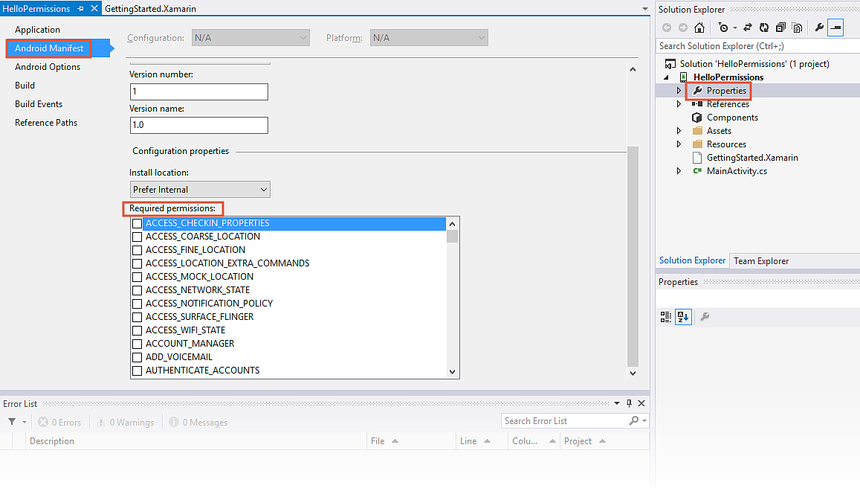Image resolution: width=860 pixels, height=497 pixels.
Task: Expand the Resources folder node
Action: (679, 144)
